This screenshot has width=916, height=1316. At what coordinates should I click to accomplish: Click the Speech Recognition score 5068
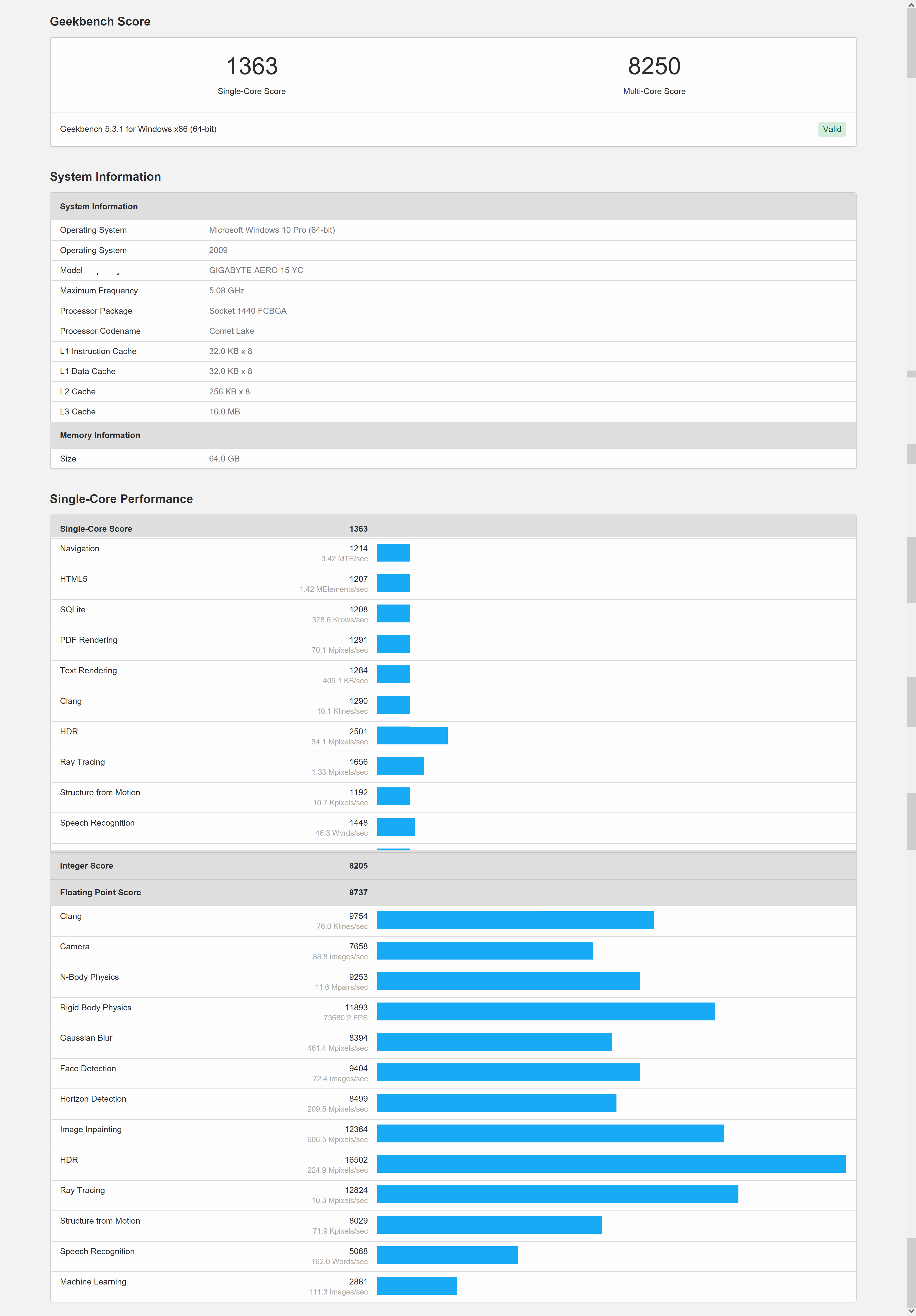coord(359,1251)
